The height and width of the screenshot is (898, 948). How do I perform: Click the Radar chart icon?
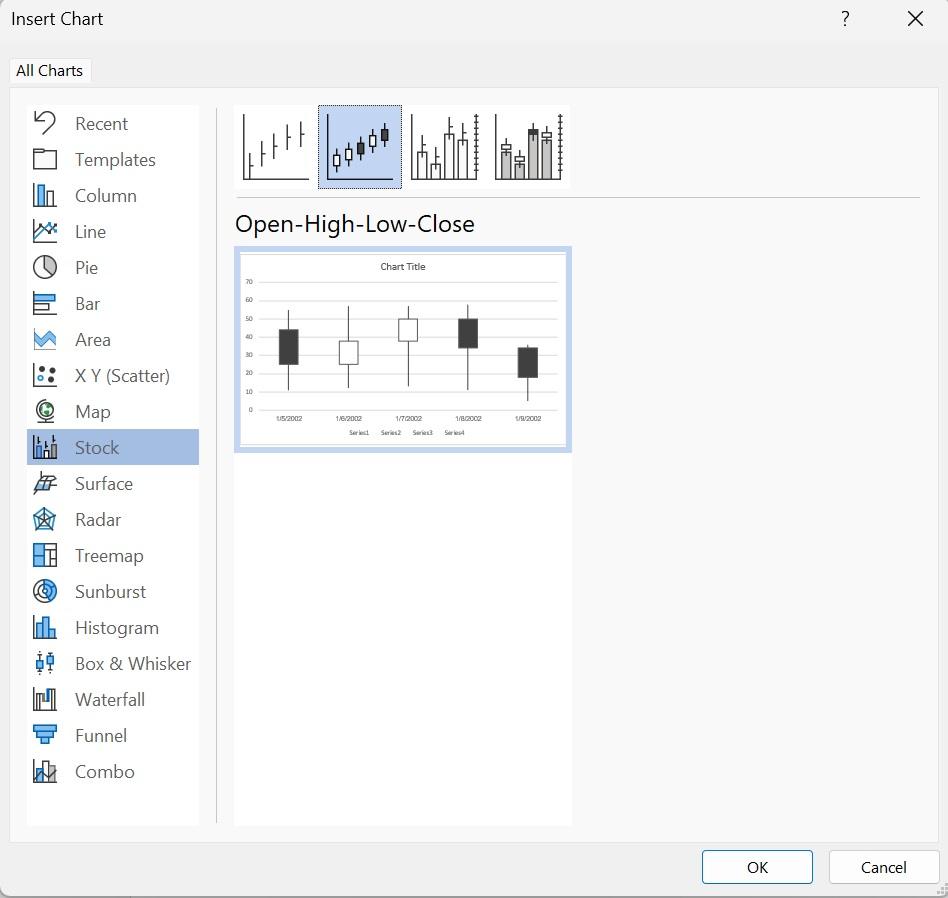45,520
